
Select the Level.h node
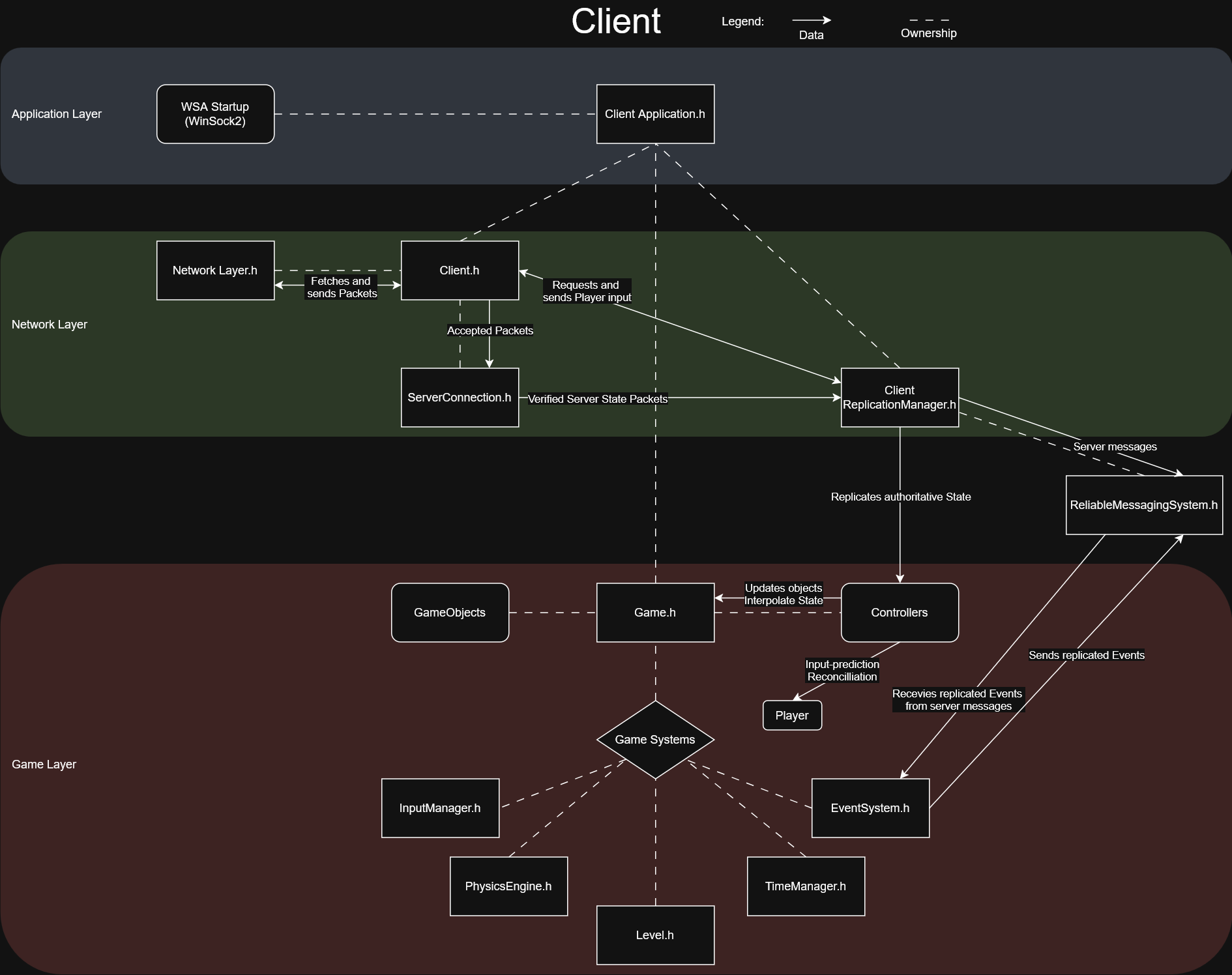(655, 935)
